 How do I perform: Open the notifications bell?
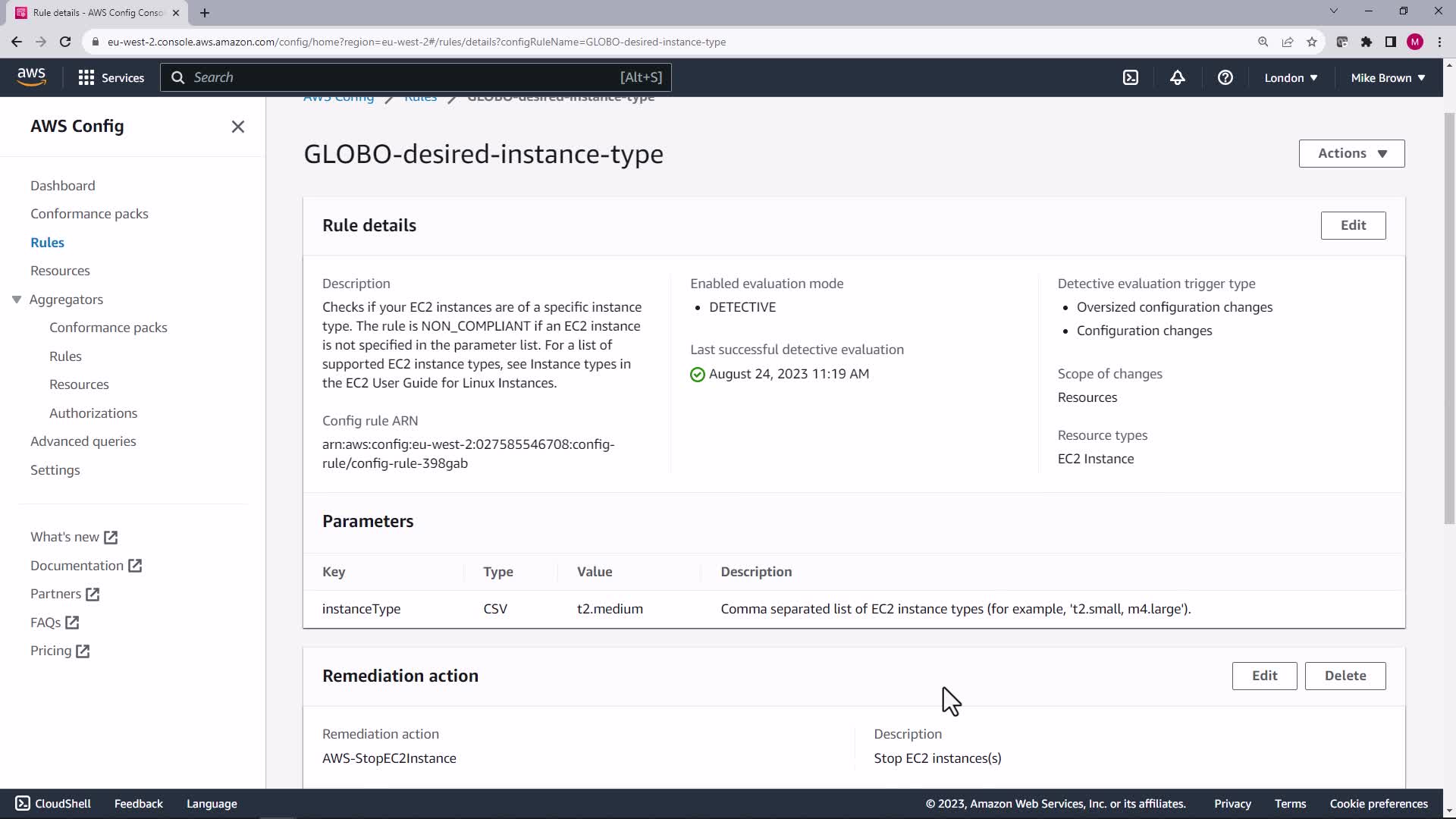(x=1177, y=77)
